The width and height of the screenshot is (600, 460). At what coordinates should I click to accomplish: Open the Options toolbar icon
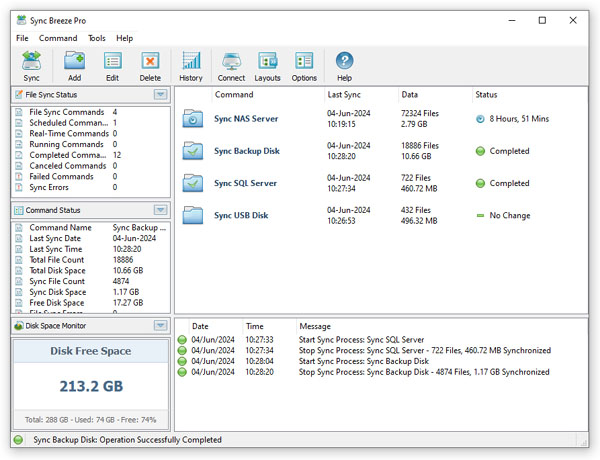(304, 61)
